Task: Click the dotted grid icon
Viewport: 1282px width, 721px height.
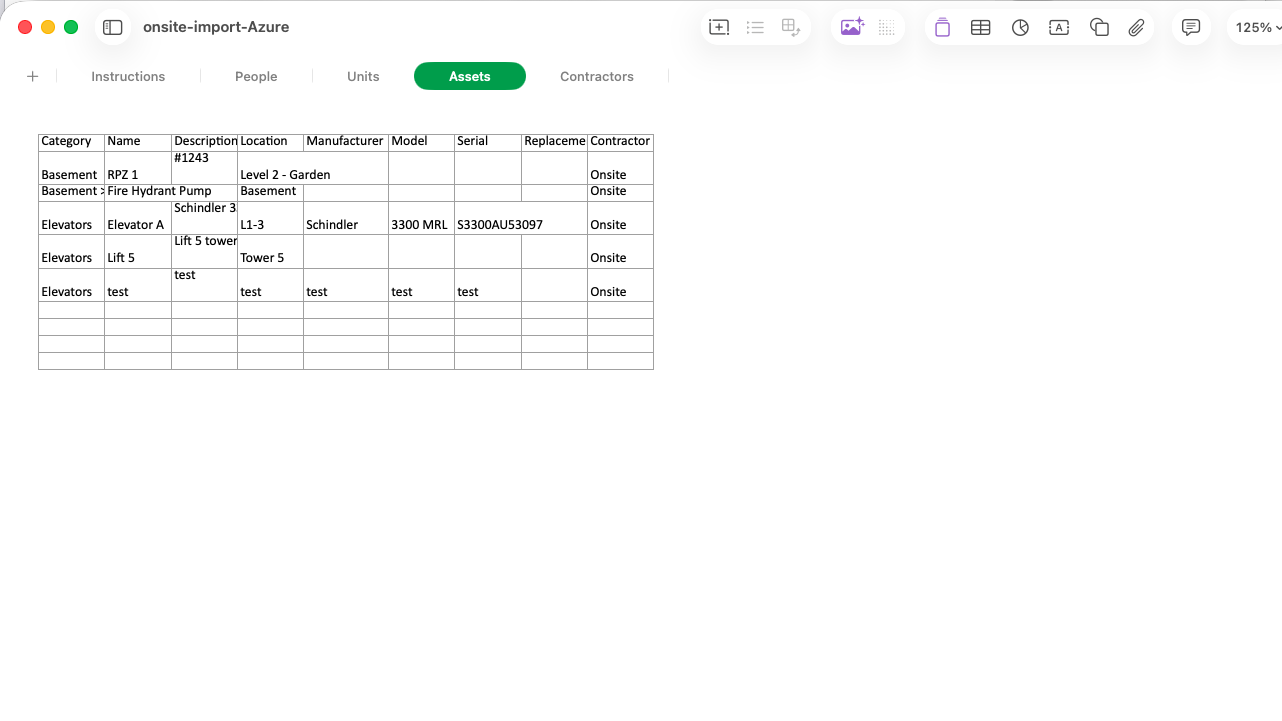Action: (886, 28)
